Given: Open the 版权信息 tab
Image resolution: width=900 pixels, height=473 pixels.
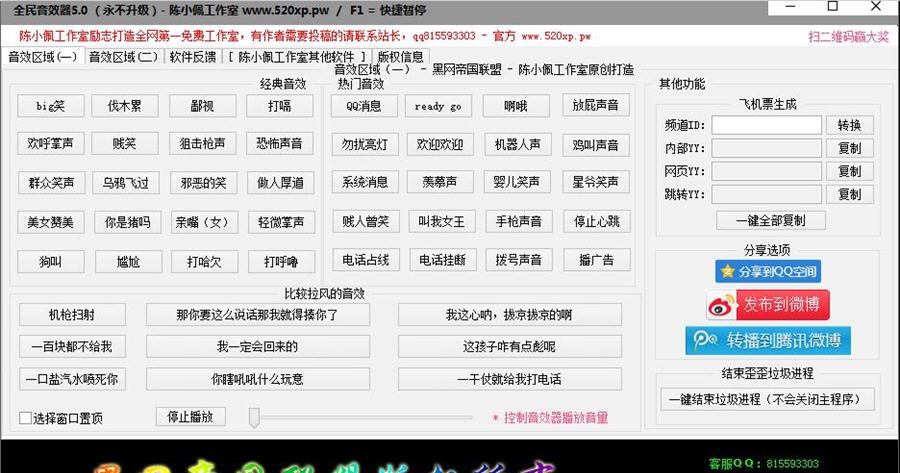Looking at the screenshot, I should [400, 57].
